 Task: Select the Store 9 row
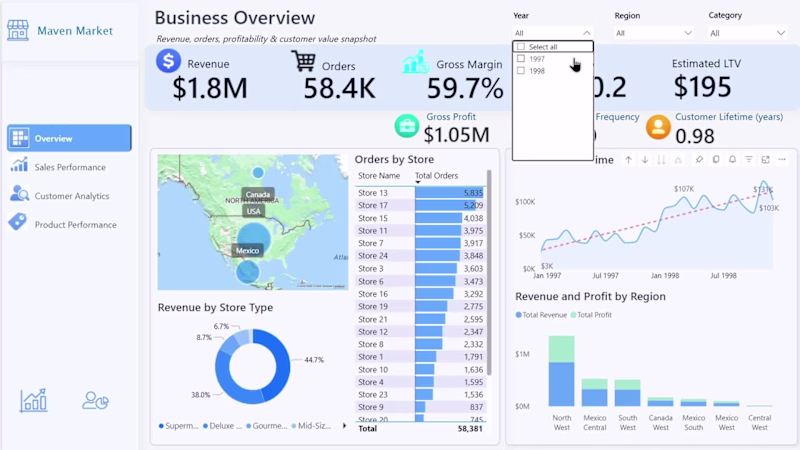(x=421, y=407)
